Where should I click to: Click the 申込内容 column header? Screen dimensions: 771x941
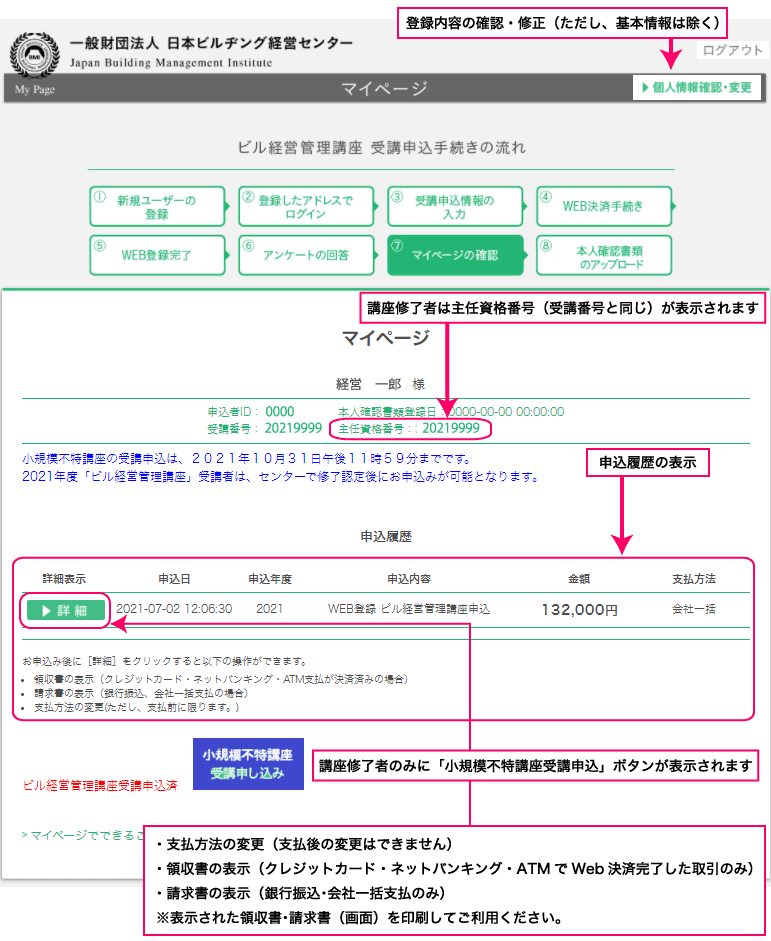[x=409, y=579]
